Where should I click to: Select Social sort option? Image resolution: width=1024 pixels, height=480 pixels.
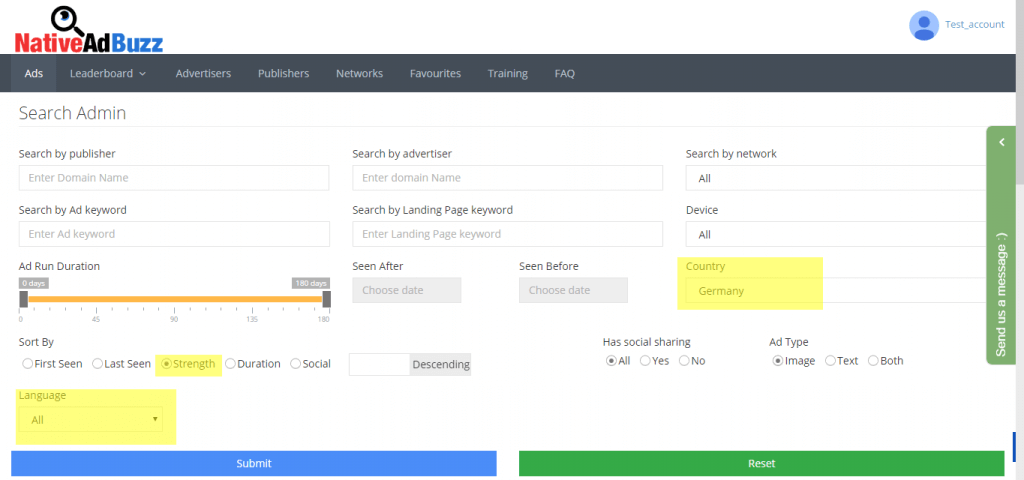[x=295, y=364]
